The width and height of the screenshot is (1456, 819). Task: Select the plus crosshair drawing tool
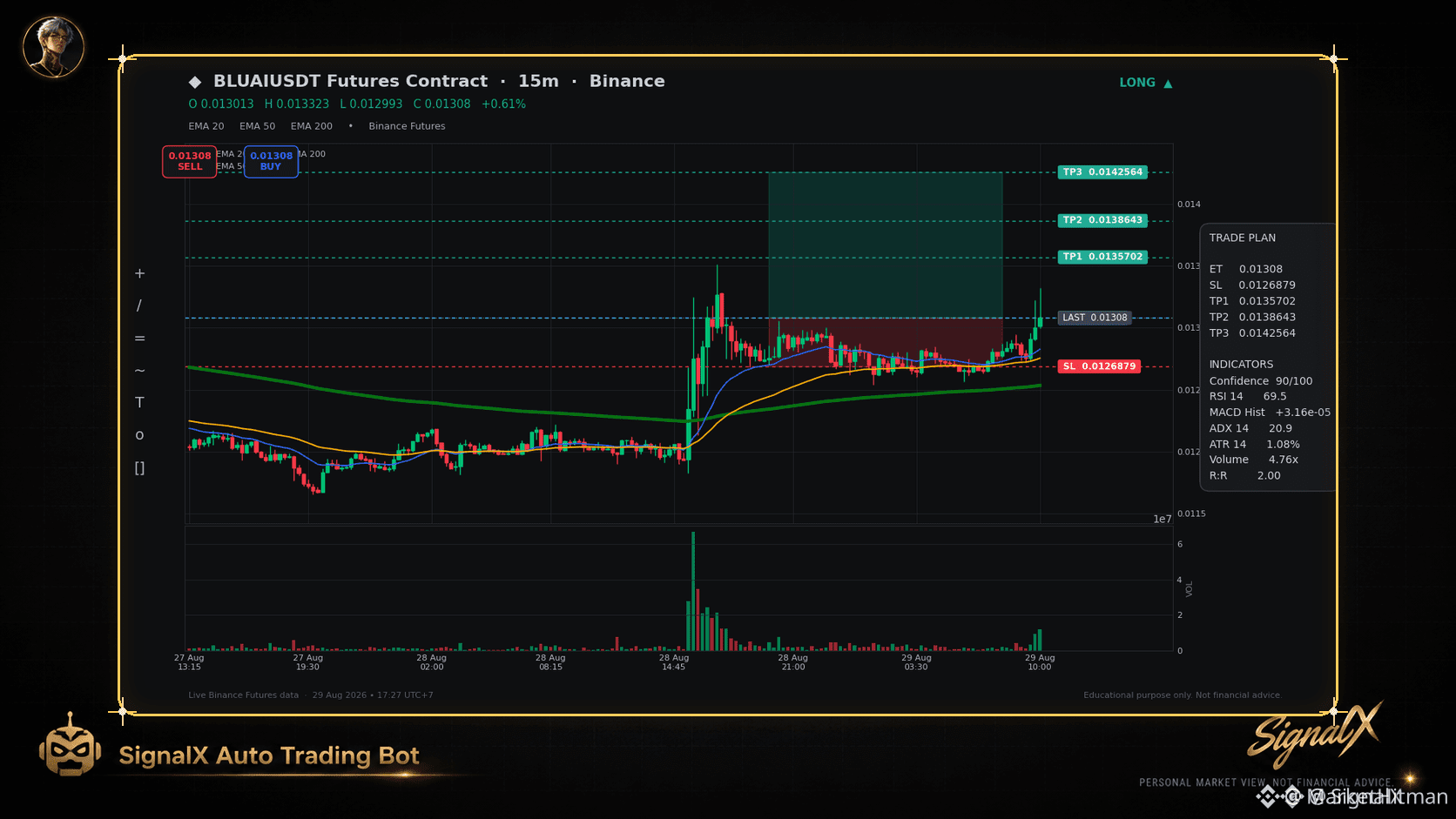click(139, 273)
